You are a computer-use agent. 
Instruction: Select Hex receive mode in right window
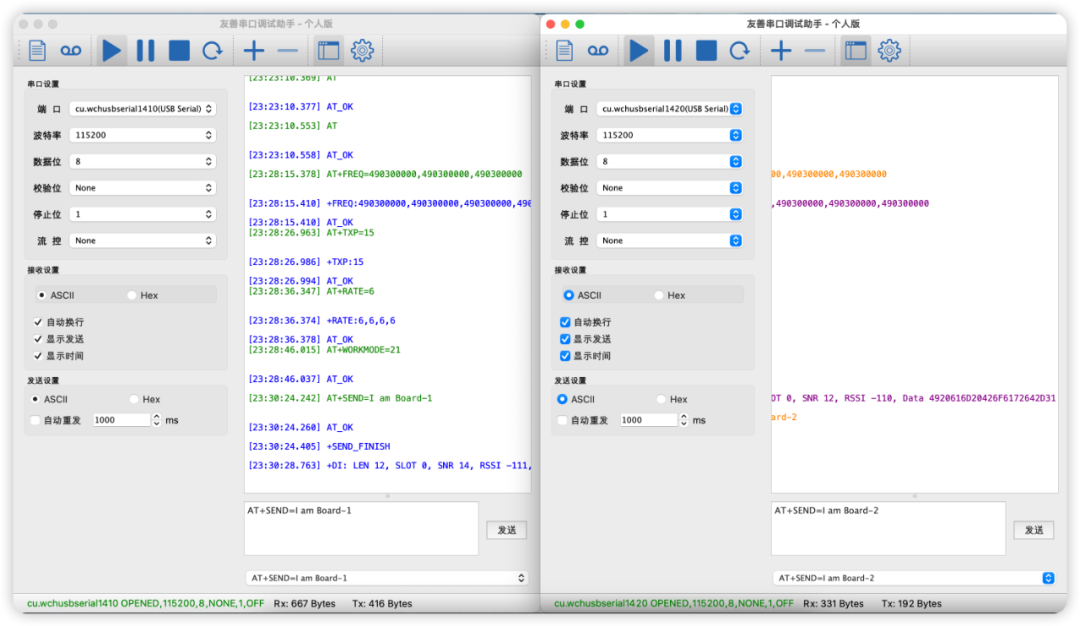pyautogui.click(x=660, y=295)
